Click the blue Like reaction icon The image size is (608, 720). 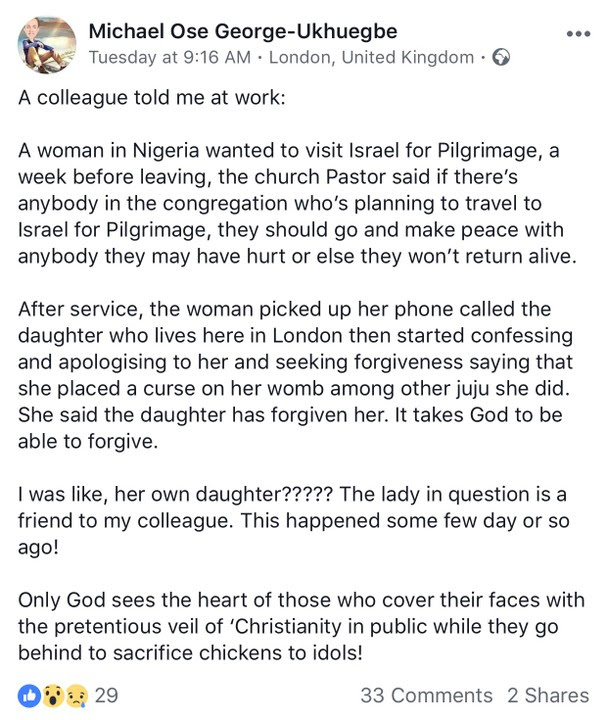(28, 695)
